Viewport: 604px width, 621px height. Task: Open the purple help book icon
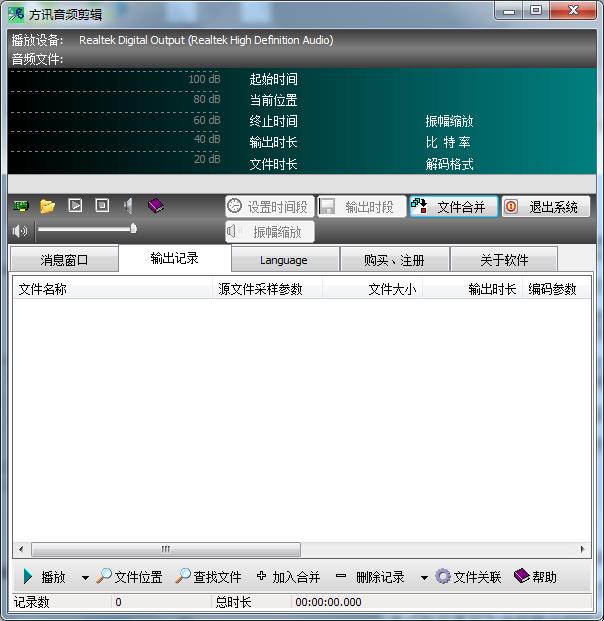(x=156, y=206)
